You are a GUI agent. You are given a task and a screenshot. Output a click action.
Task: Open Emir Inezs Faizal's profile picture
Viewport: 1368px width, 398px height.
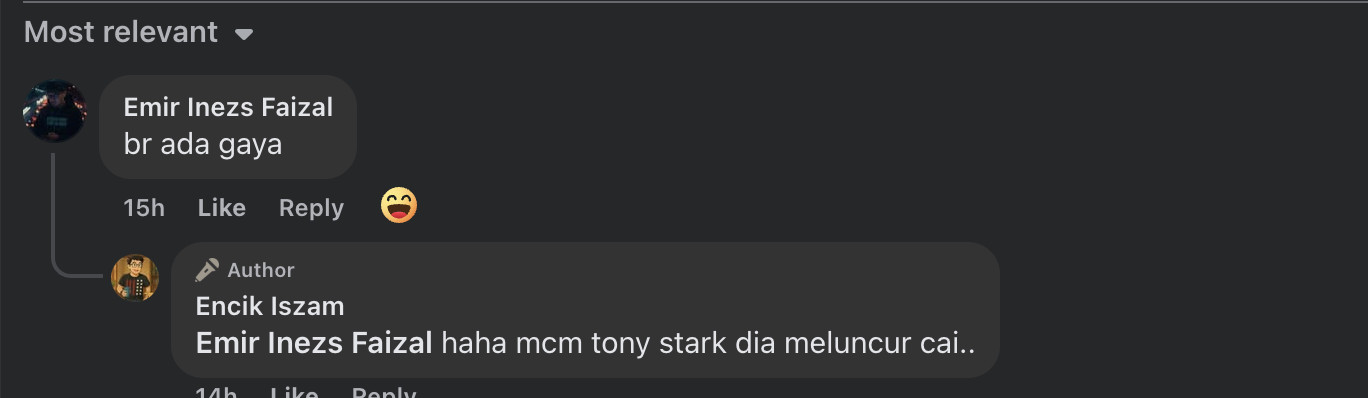[55, 111]
